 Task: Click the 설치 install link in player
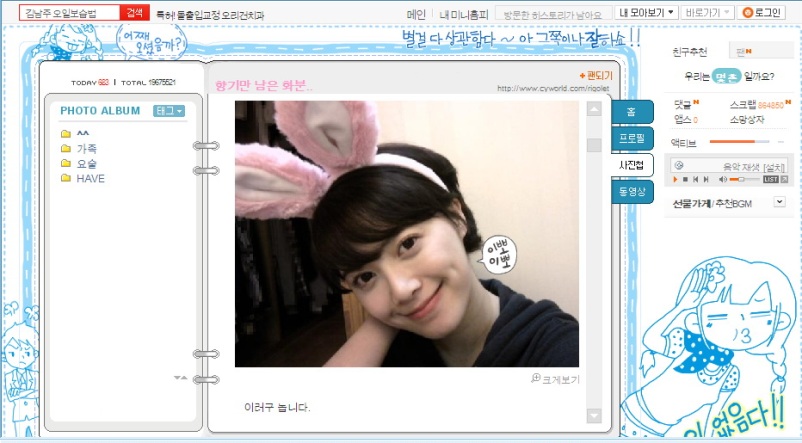774,167
